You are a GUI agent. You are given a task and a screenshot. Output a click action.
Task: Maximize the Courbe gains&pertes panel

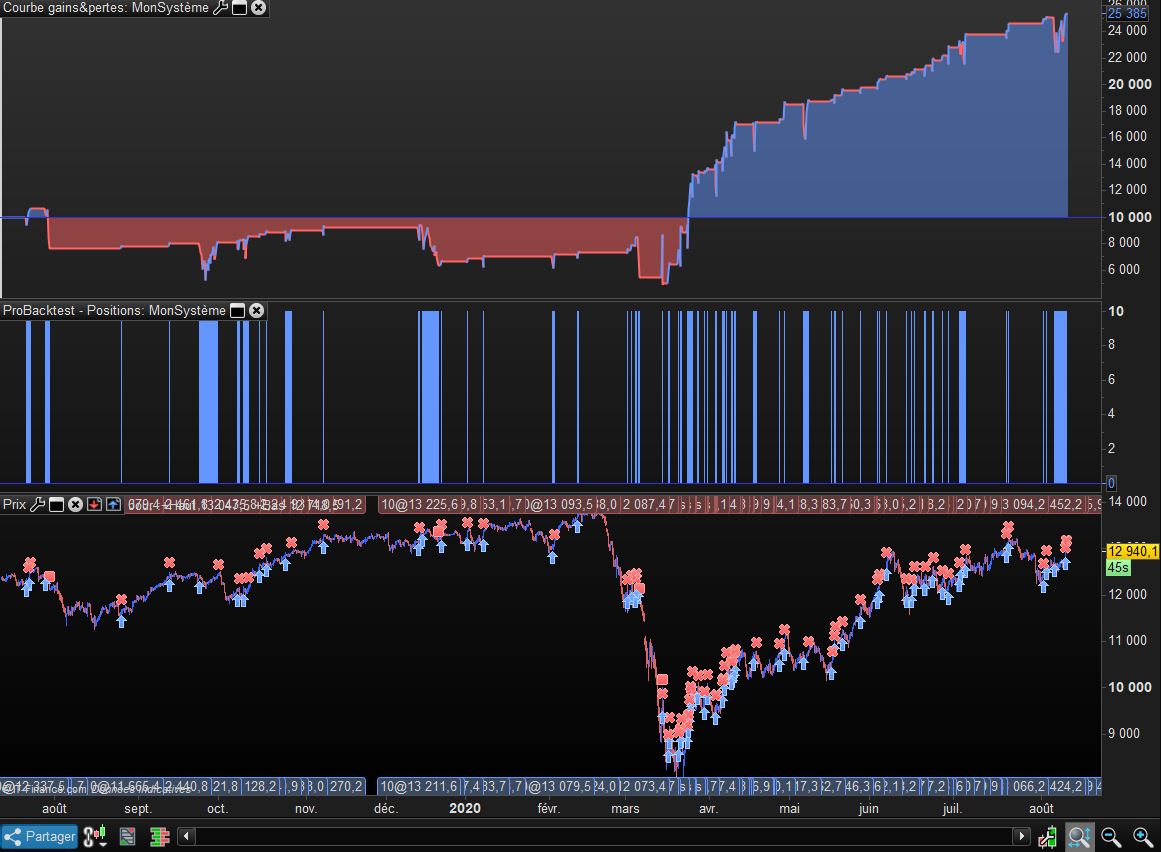tap(239, 8)
